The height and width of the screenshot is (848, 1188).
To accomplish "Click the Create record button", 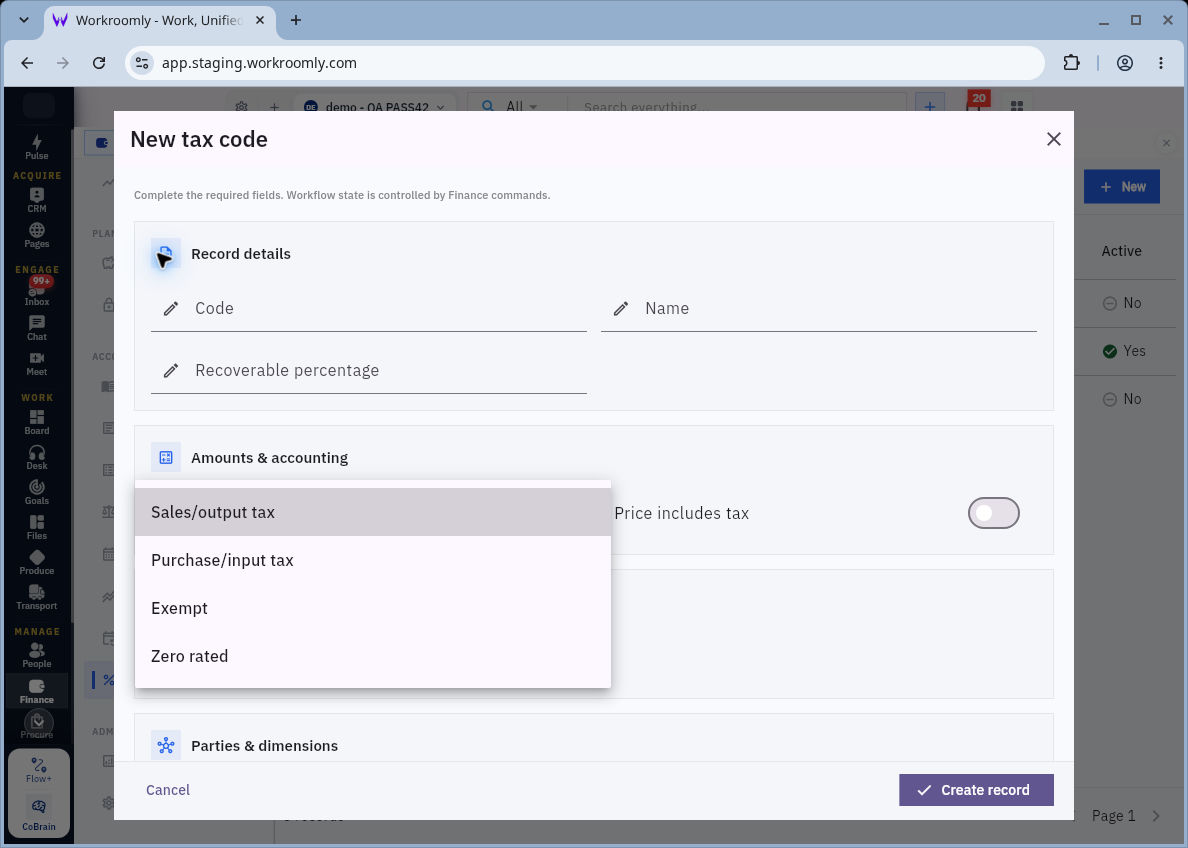I will pos(976,790).
